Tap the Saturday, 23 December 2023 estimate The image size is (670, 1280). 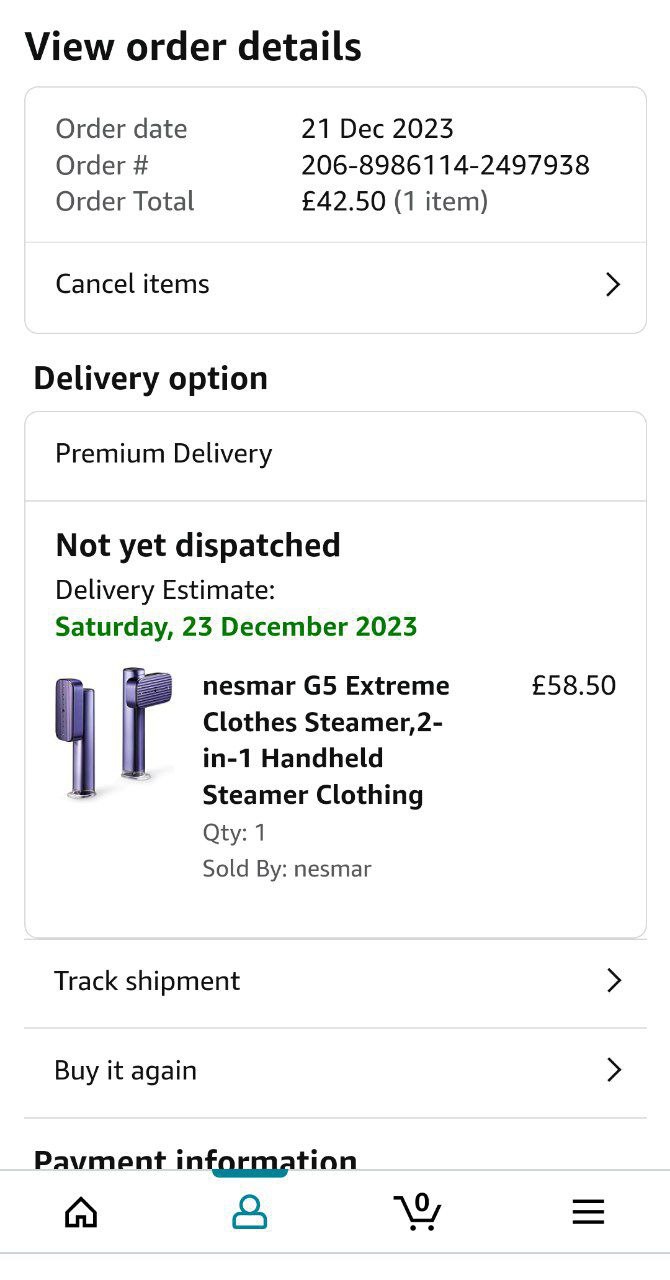coord(236,627)
